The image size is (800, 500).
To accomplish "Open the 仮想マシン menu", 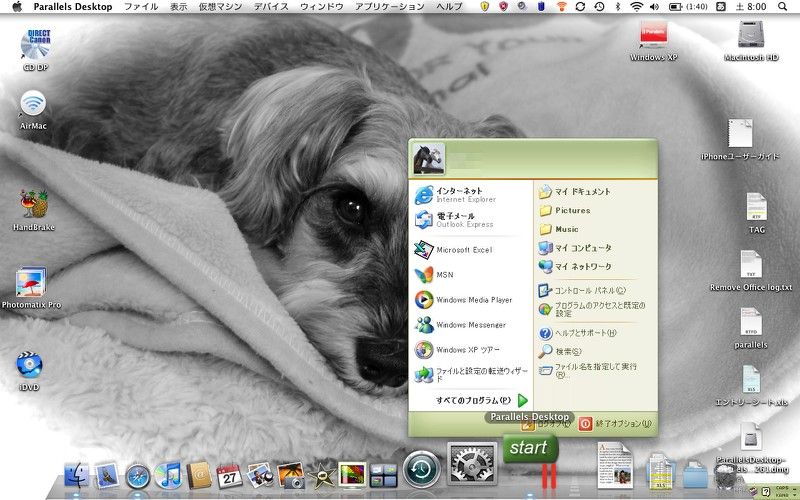I will pyautogui.click(x=221, y=7).
